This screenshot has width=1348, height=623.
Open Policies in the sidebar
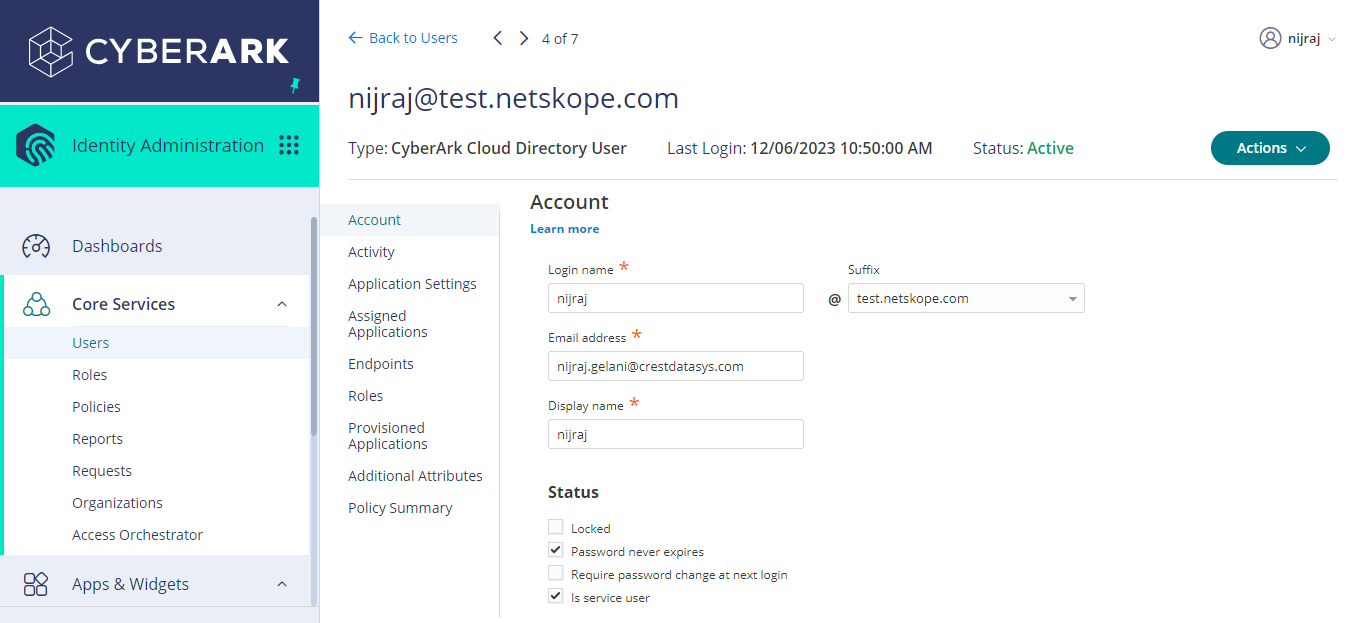pyautogui.click(x=96, y=407)
